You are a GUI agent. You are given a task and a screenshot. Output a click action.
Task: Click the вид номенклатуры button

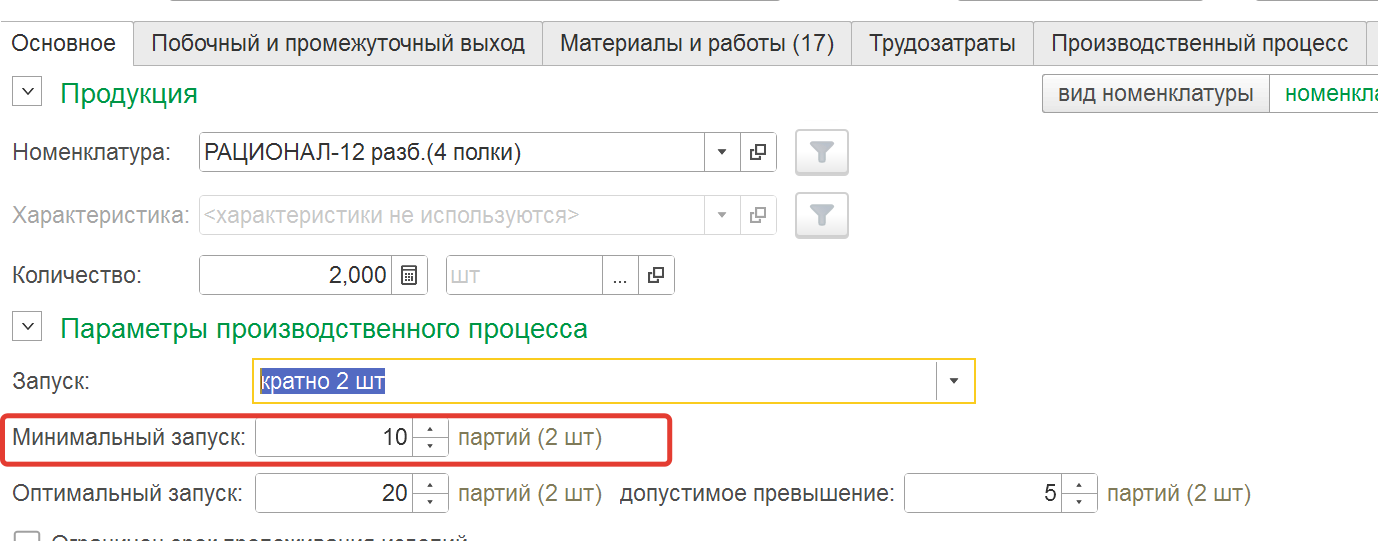(x=1155, y=94)
